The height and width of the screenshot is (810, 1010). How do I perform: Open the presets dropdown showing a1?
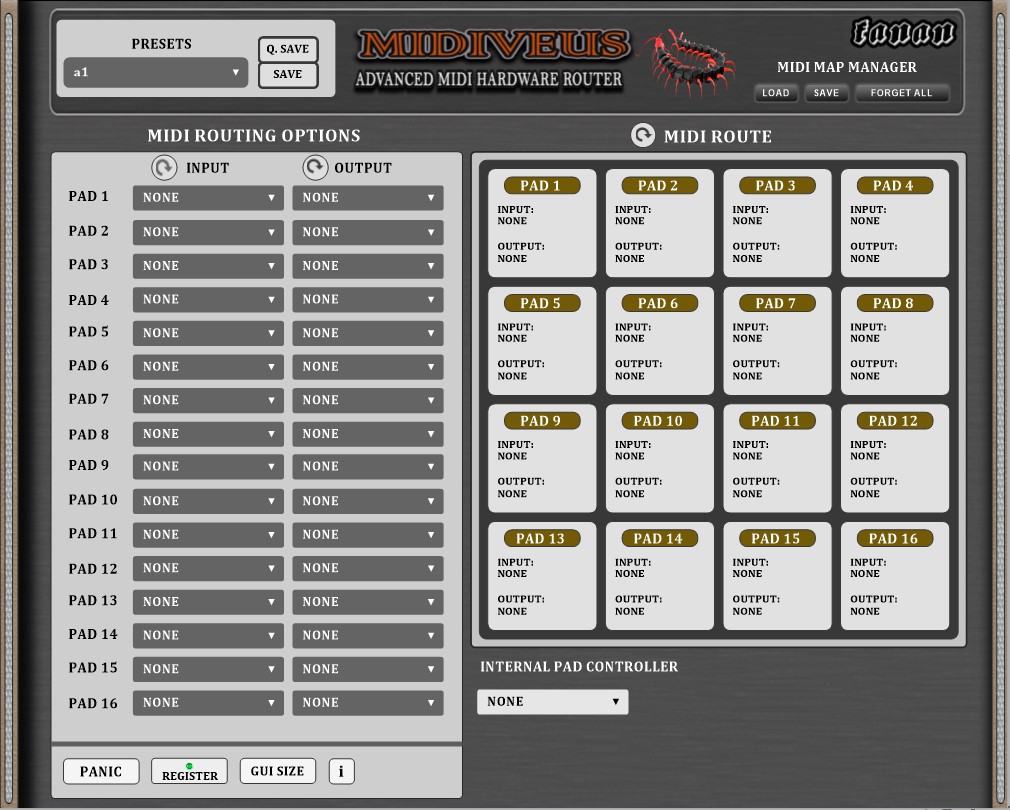[x=156, y=72]
